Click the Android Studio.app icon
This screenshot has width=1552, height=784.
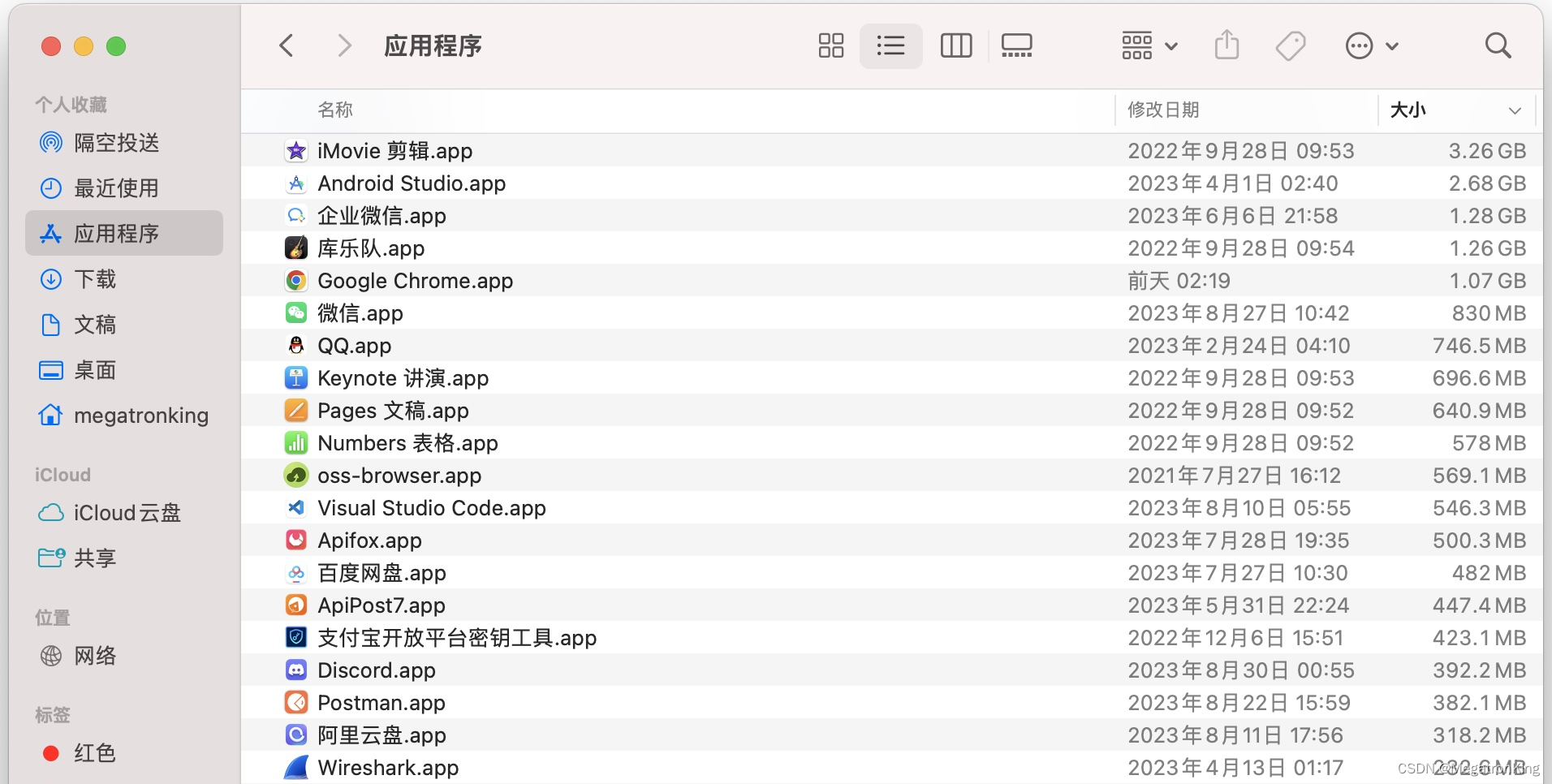[x=296, y=183]
